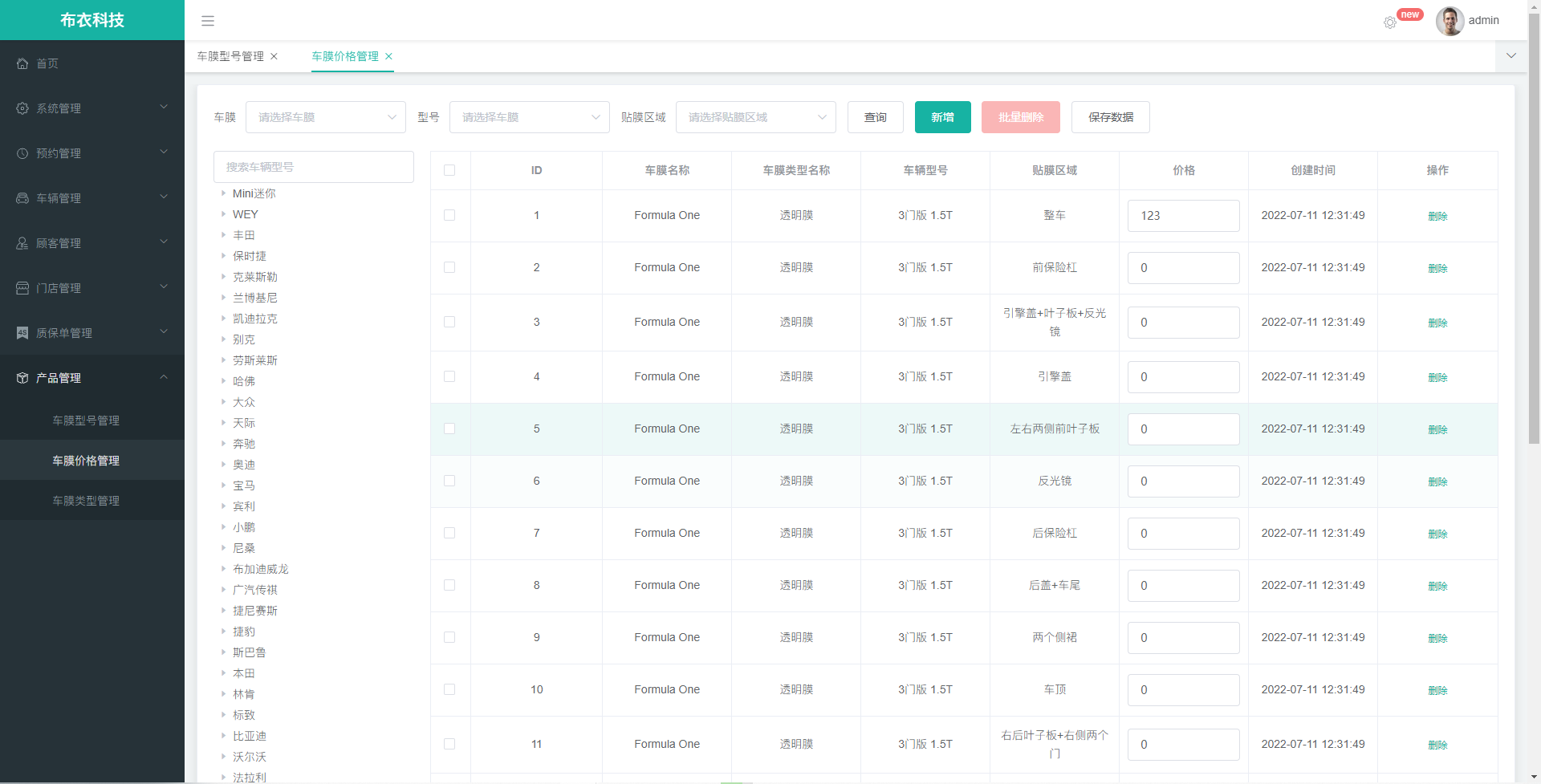The image size is (1541, 784).
Task: Delete row ID 6 via 删除 link
Action: click(1437, 481)
